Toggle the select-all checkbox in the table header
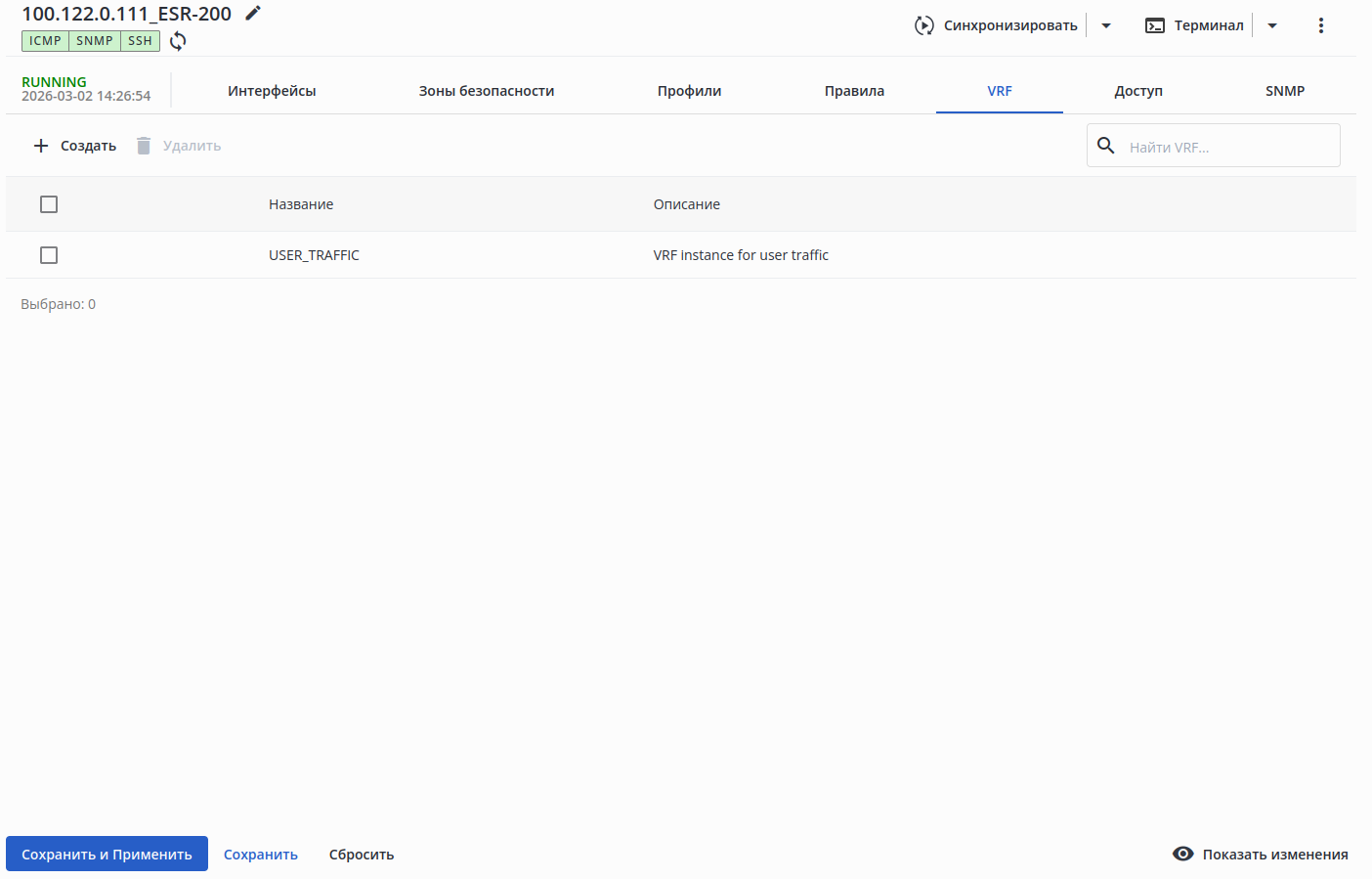The image size is (1372, 879). [49, 204]
